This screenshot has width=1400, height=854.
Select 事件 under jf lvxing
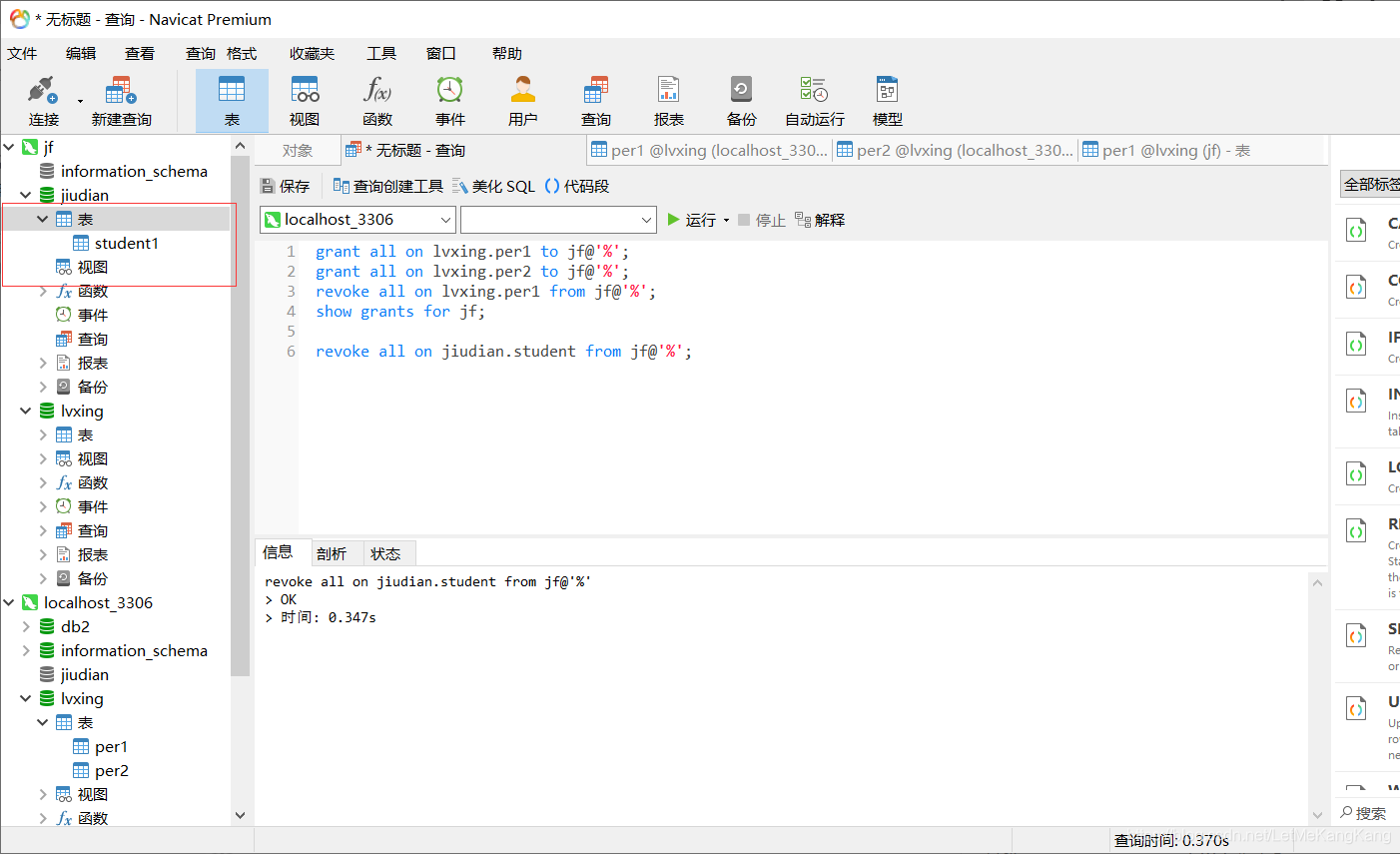tap(92, 506)
